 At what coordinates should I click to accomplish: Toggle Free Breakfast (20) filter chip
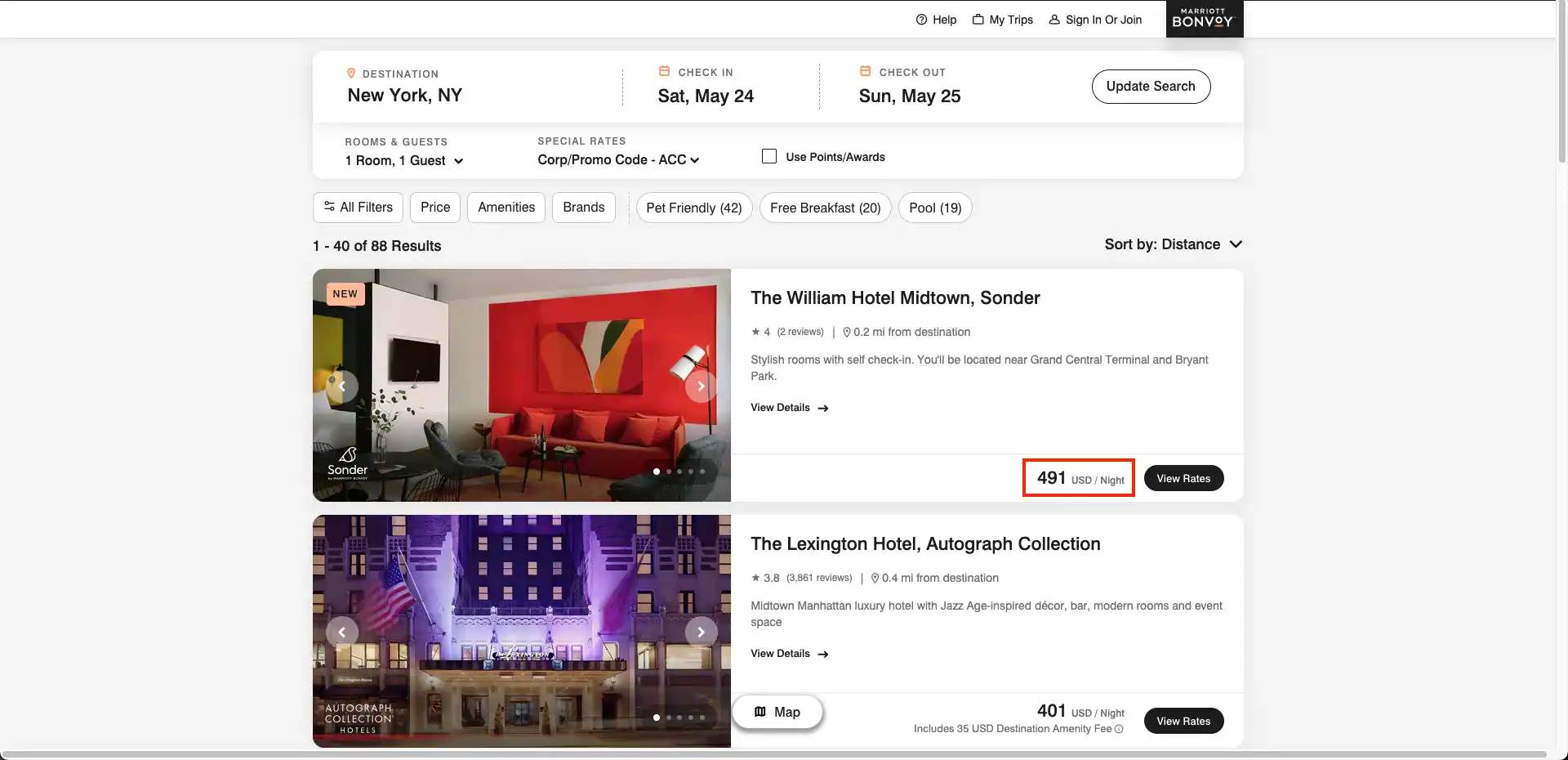point(825,208)
